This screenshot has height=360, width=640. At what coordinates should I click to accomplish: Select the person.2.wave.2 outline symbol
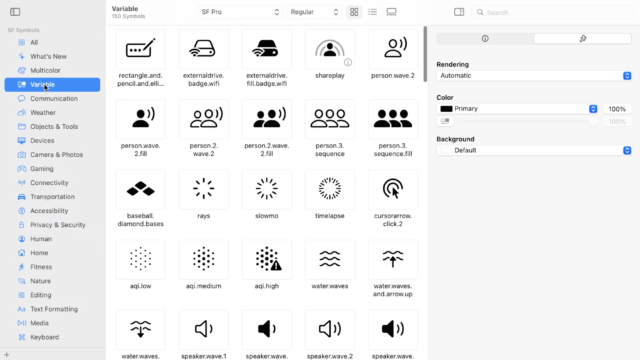pos(203,119)
